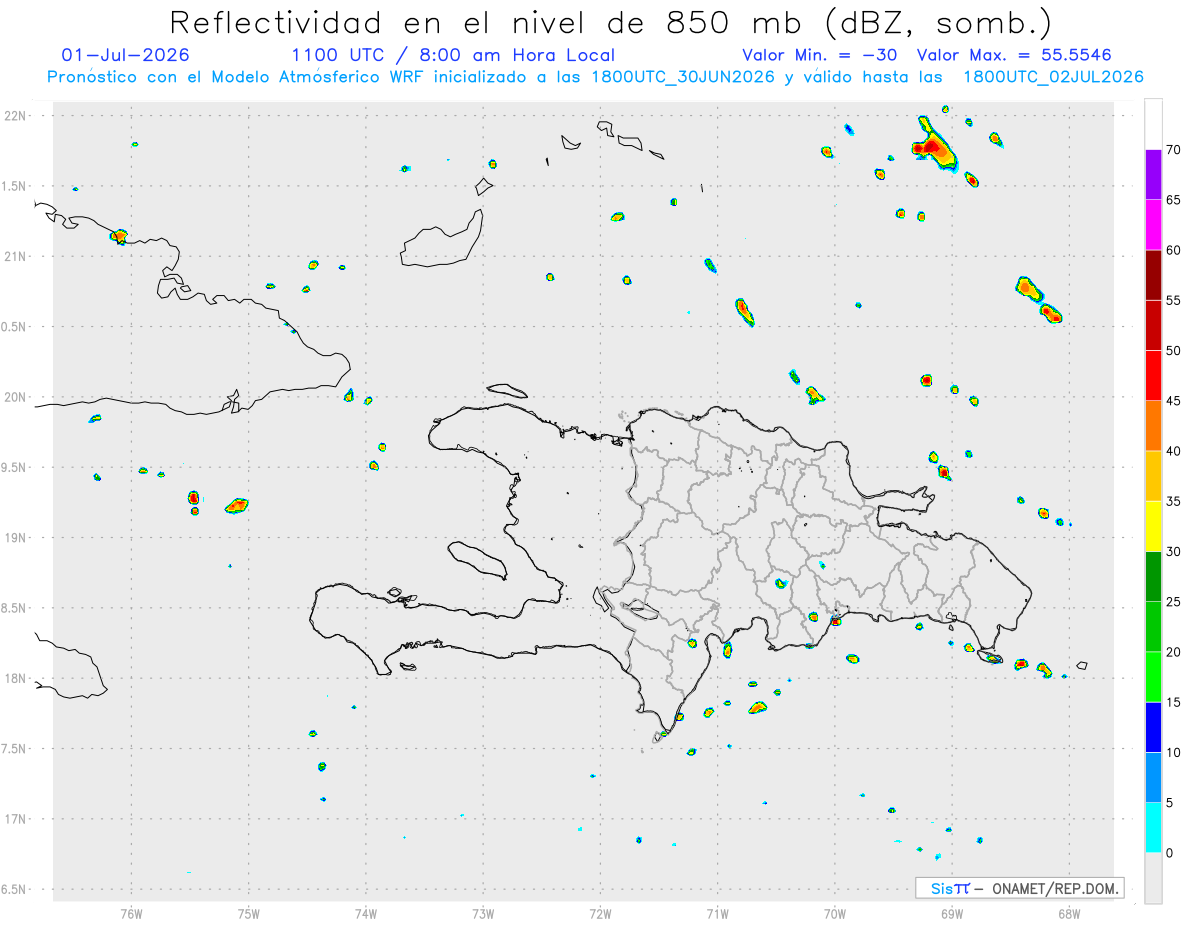The height and width of the screenshot is (927, 1200).
Task: Click valid-until time "1800UTC_02JUL2026"
Action: 1053,77
